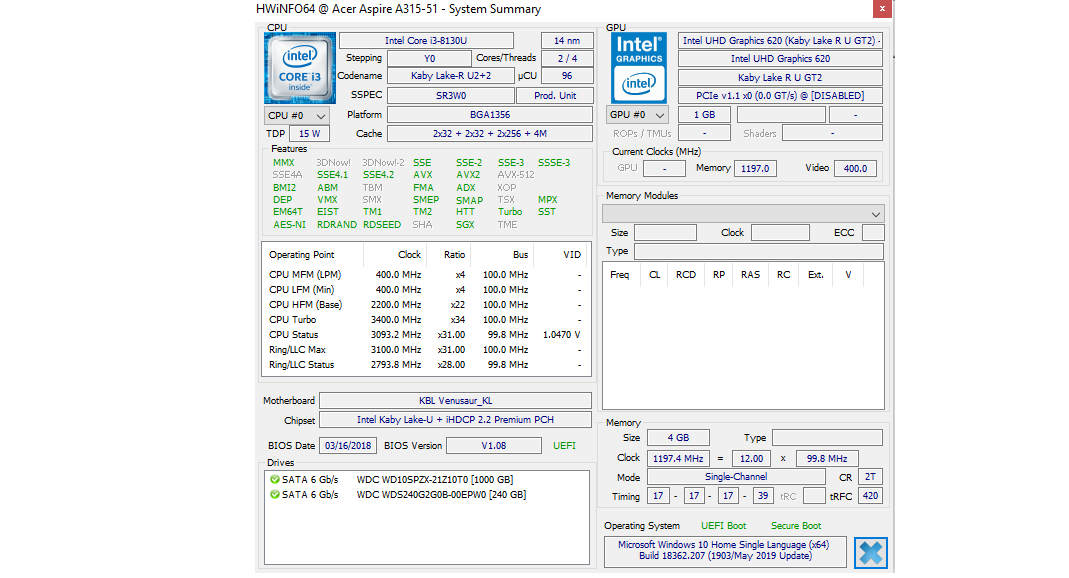Click the green UEFI label beside BIOS Version

click(564, 446)
